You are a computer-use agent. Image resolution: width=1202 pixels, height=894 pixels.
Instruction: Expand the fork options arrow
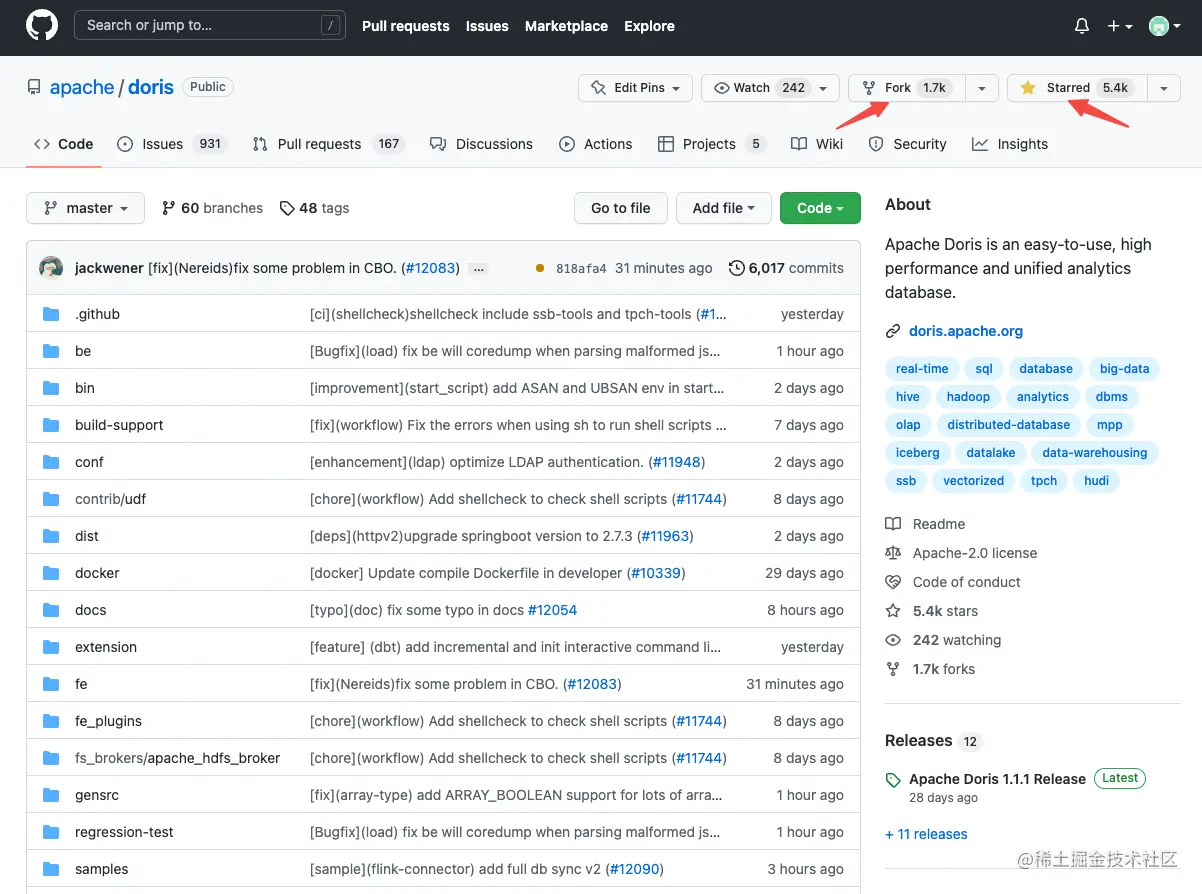coord(982,88)
